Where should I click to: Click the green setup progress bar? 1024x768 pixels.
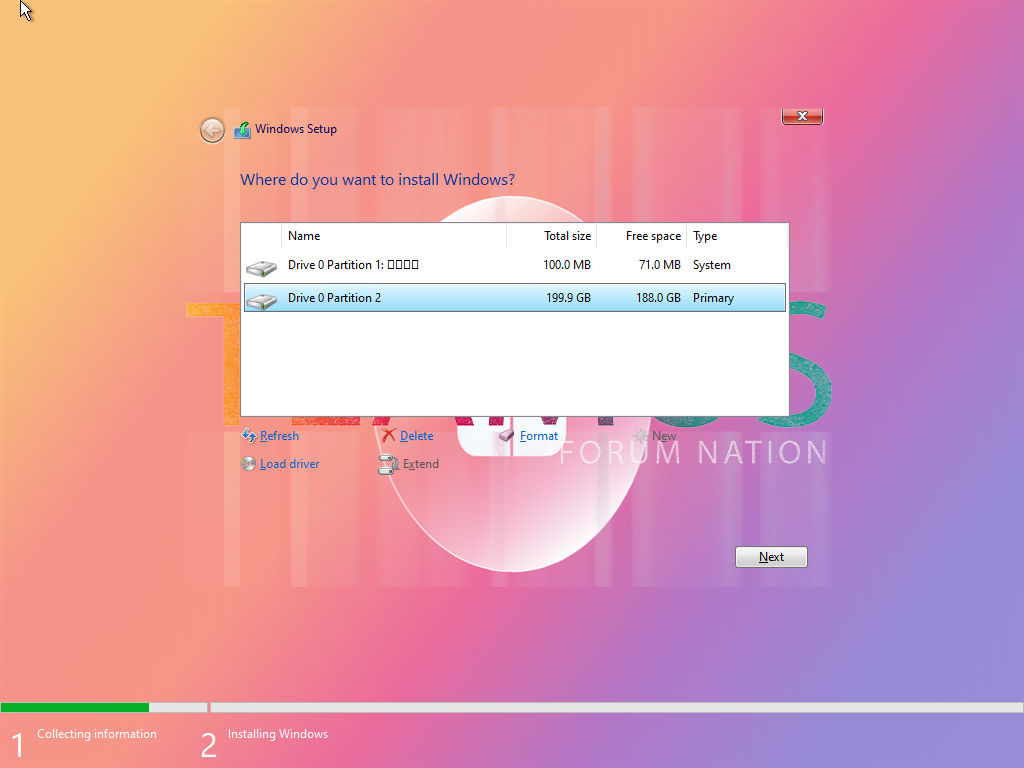(74, 707)
